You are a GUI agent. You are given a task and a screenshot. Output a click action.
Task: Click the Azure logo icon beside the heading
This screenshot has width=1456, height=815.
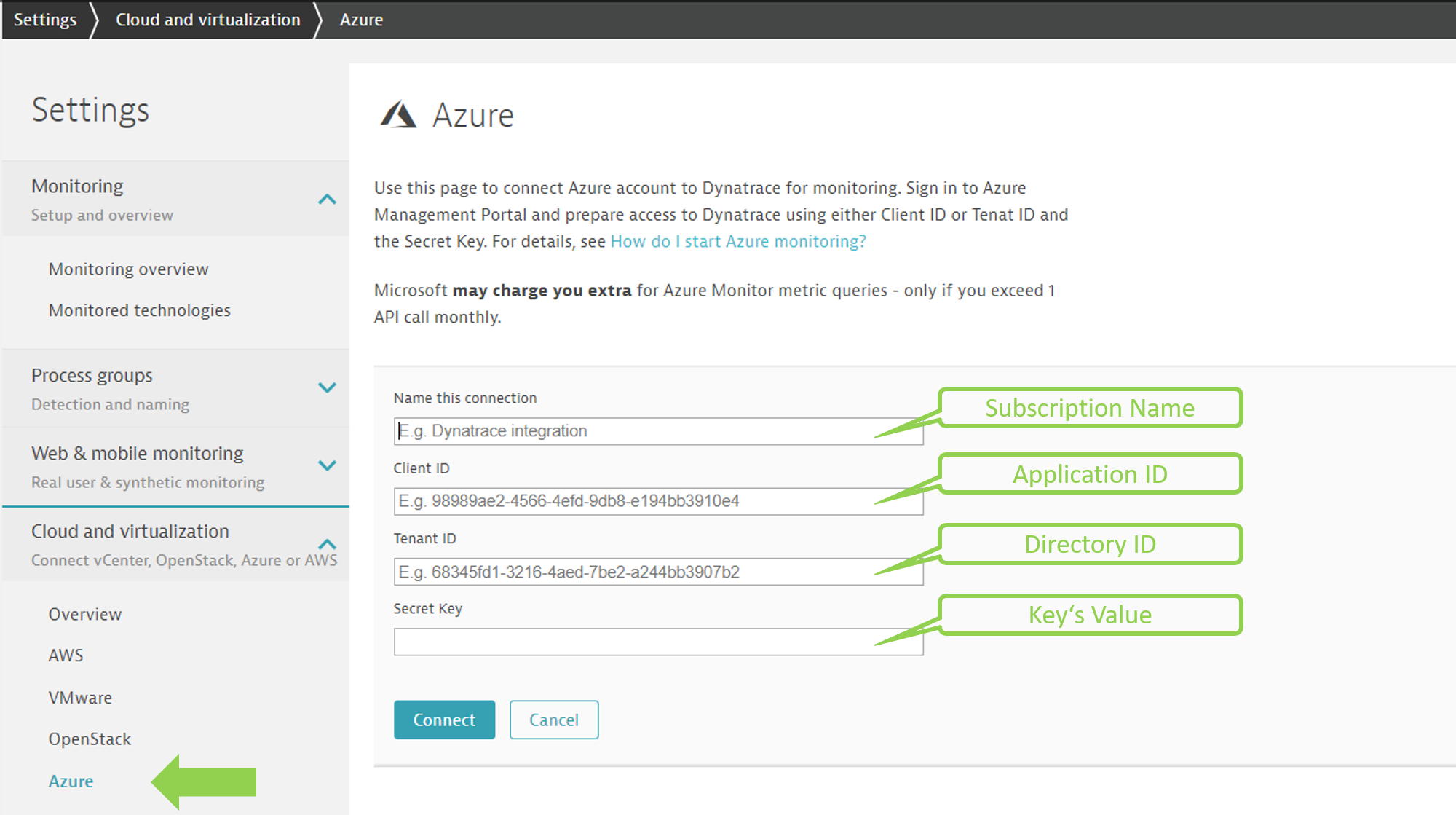pos(398,115)
